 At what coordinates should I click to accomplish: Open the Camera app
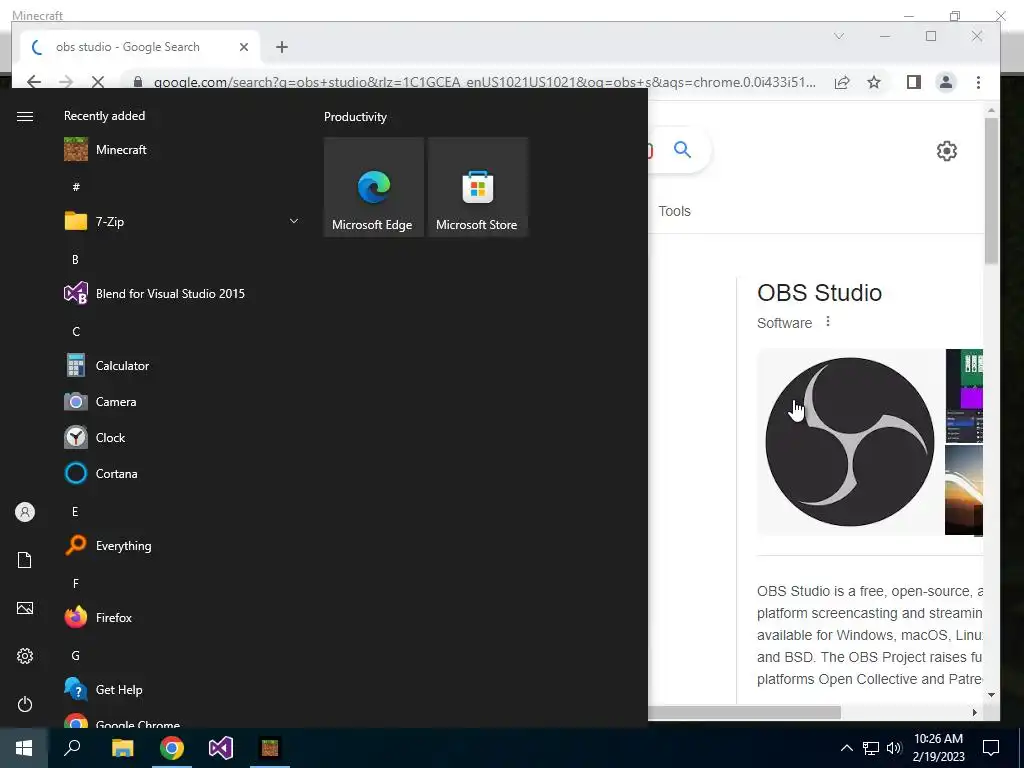click(x=183, y=402)
